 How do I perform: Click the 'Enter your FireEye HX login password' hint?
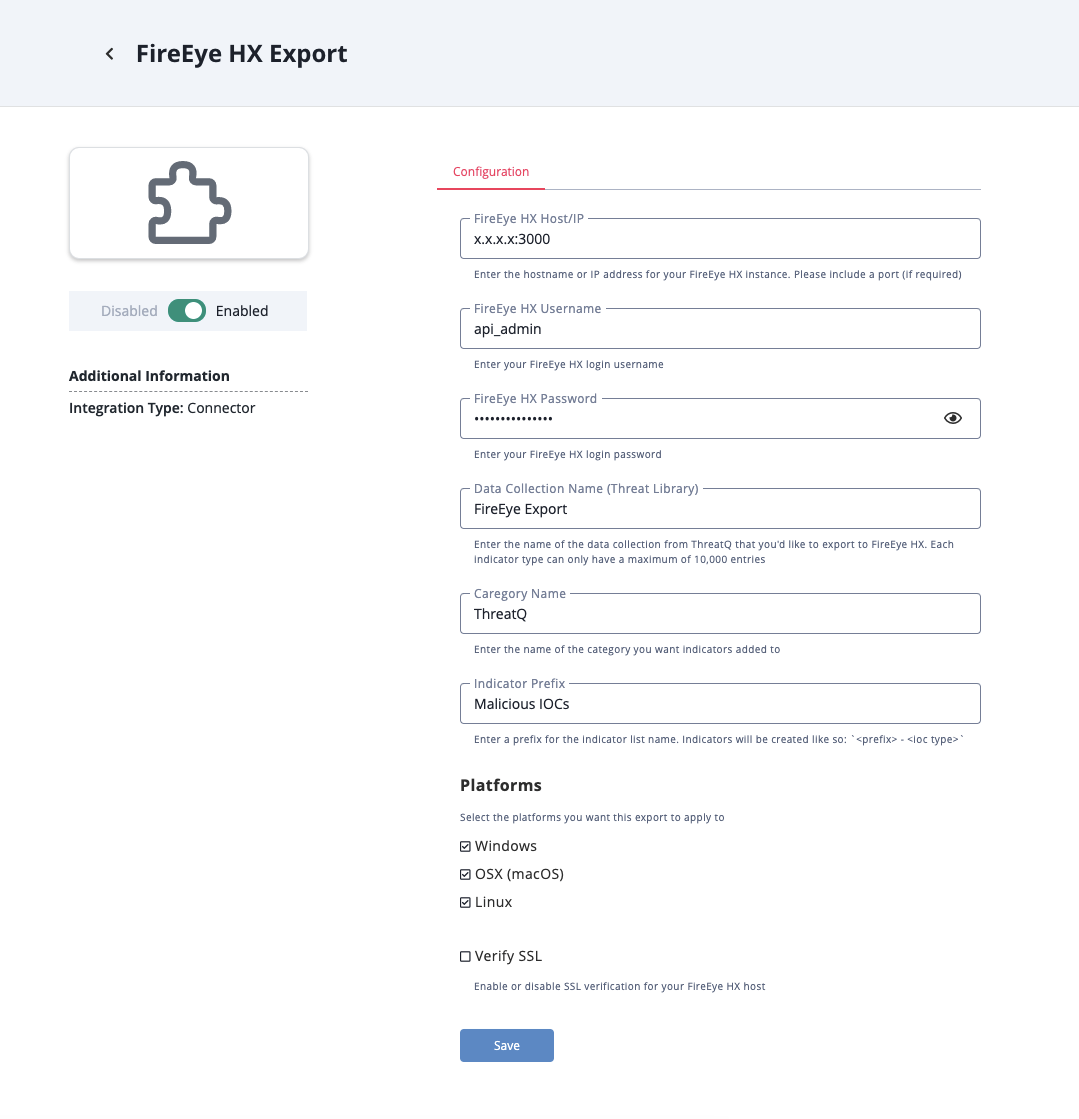tap(568, 455)
